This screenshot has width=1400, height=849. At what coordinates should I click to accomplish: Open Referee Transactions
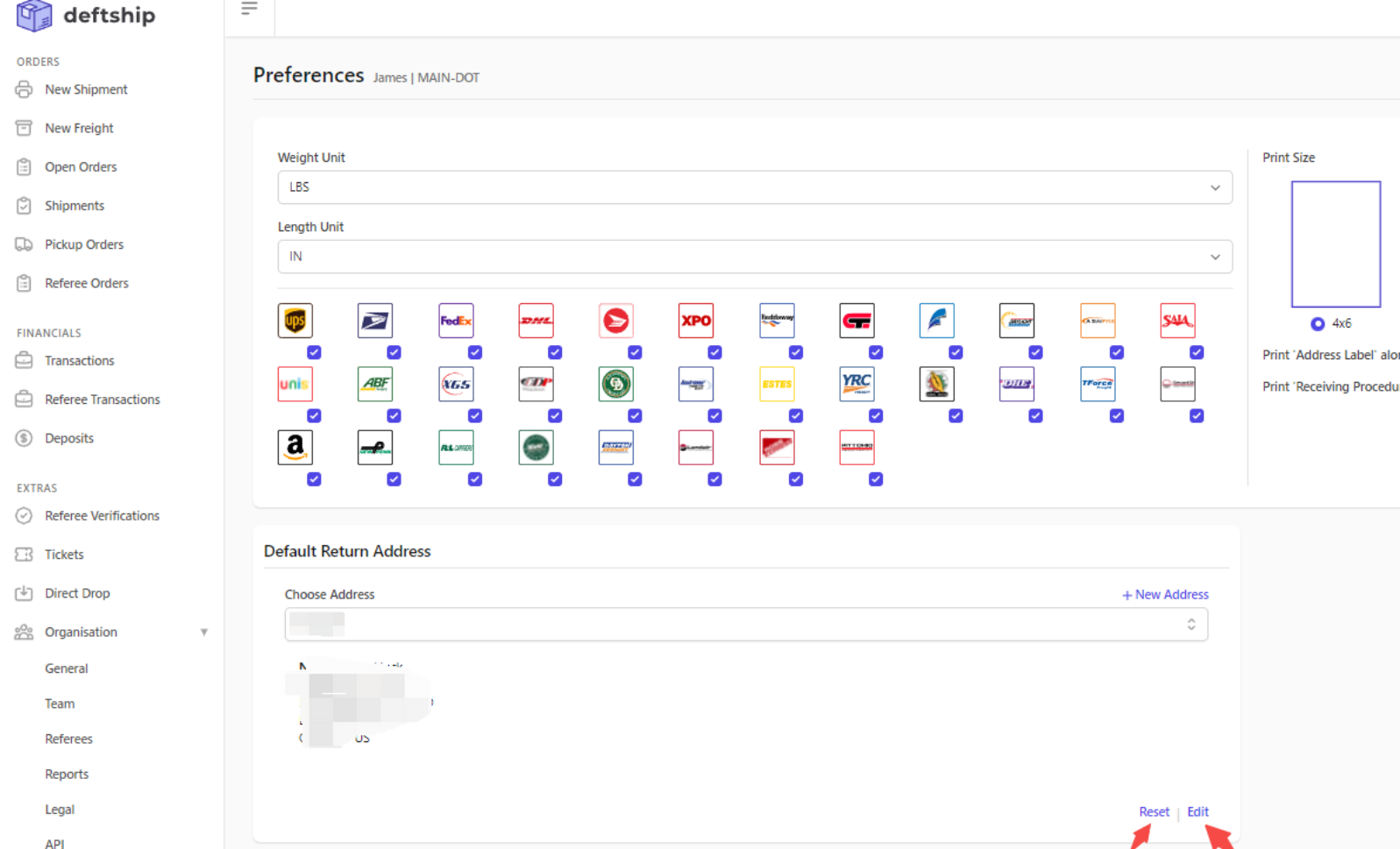(x=103, y=400)
